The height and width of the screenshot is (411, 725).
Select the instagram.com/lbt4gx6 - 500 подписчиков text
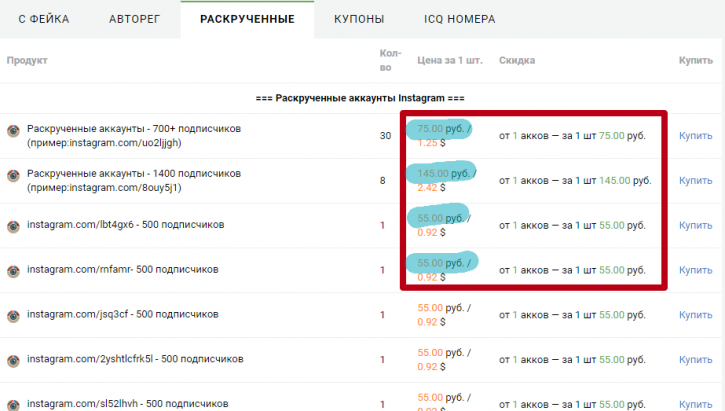[x=125, y=225]
